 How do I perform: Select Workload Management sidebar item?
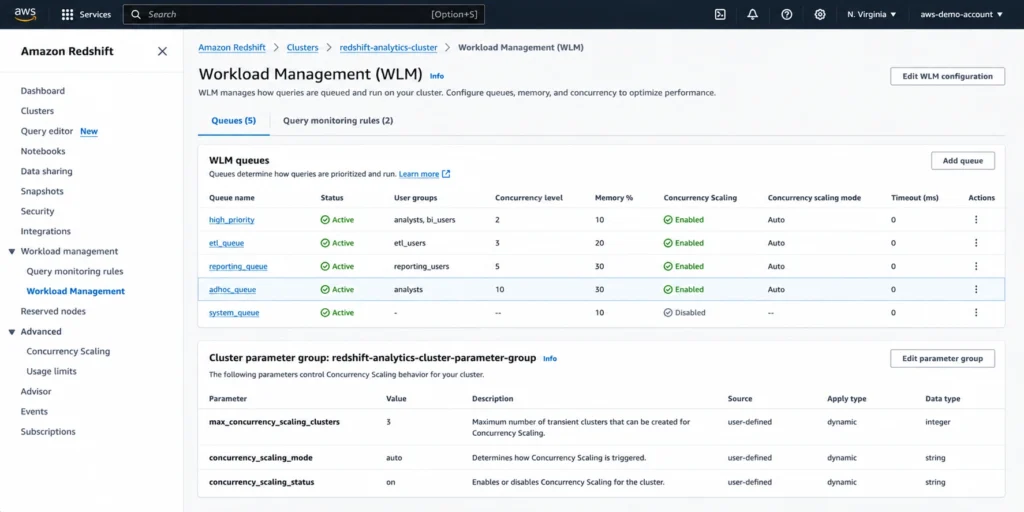(x=76, y=291)
